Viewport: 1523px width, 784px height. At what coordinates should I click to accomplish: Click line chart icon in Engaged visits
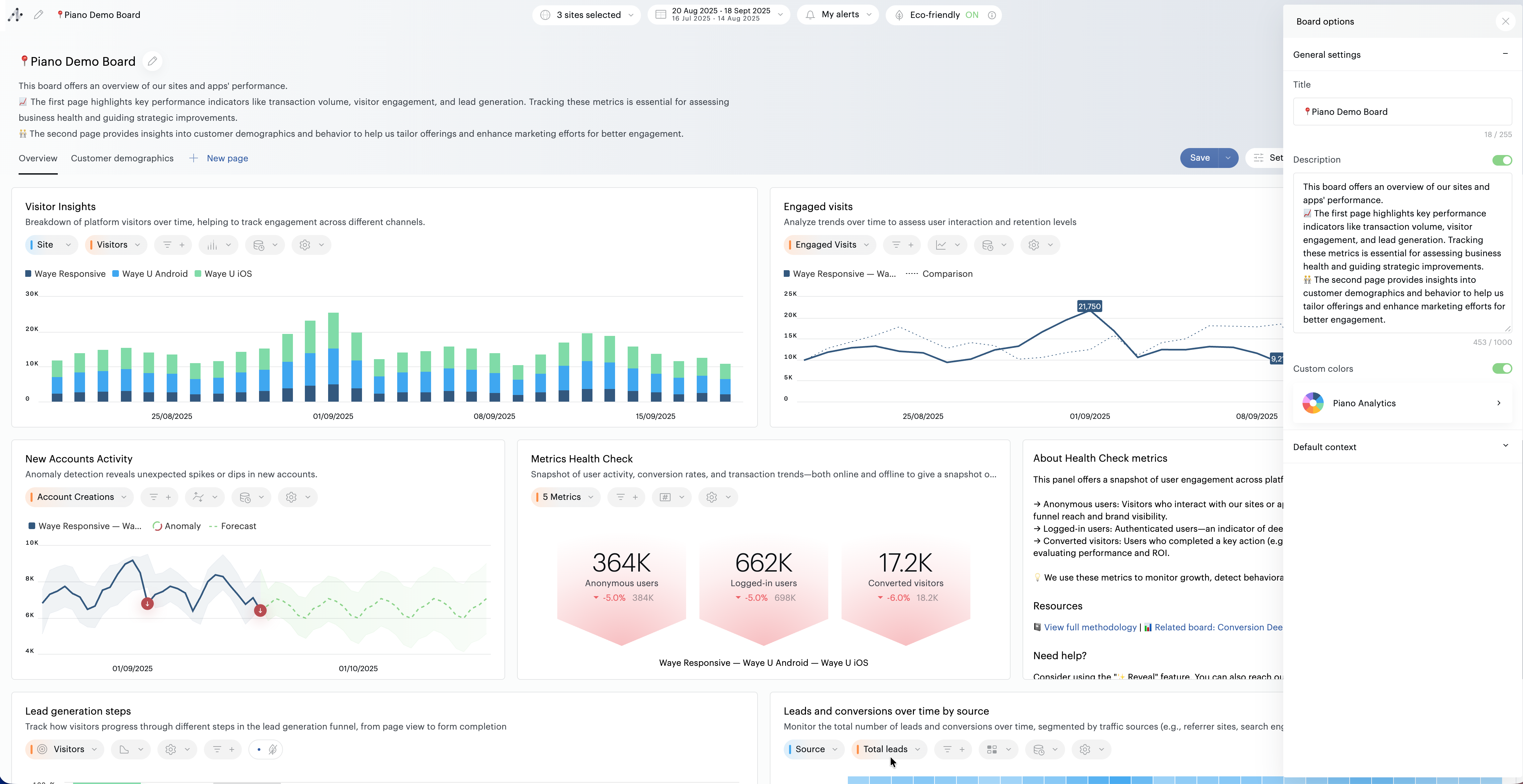[x=941, y=245]
